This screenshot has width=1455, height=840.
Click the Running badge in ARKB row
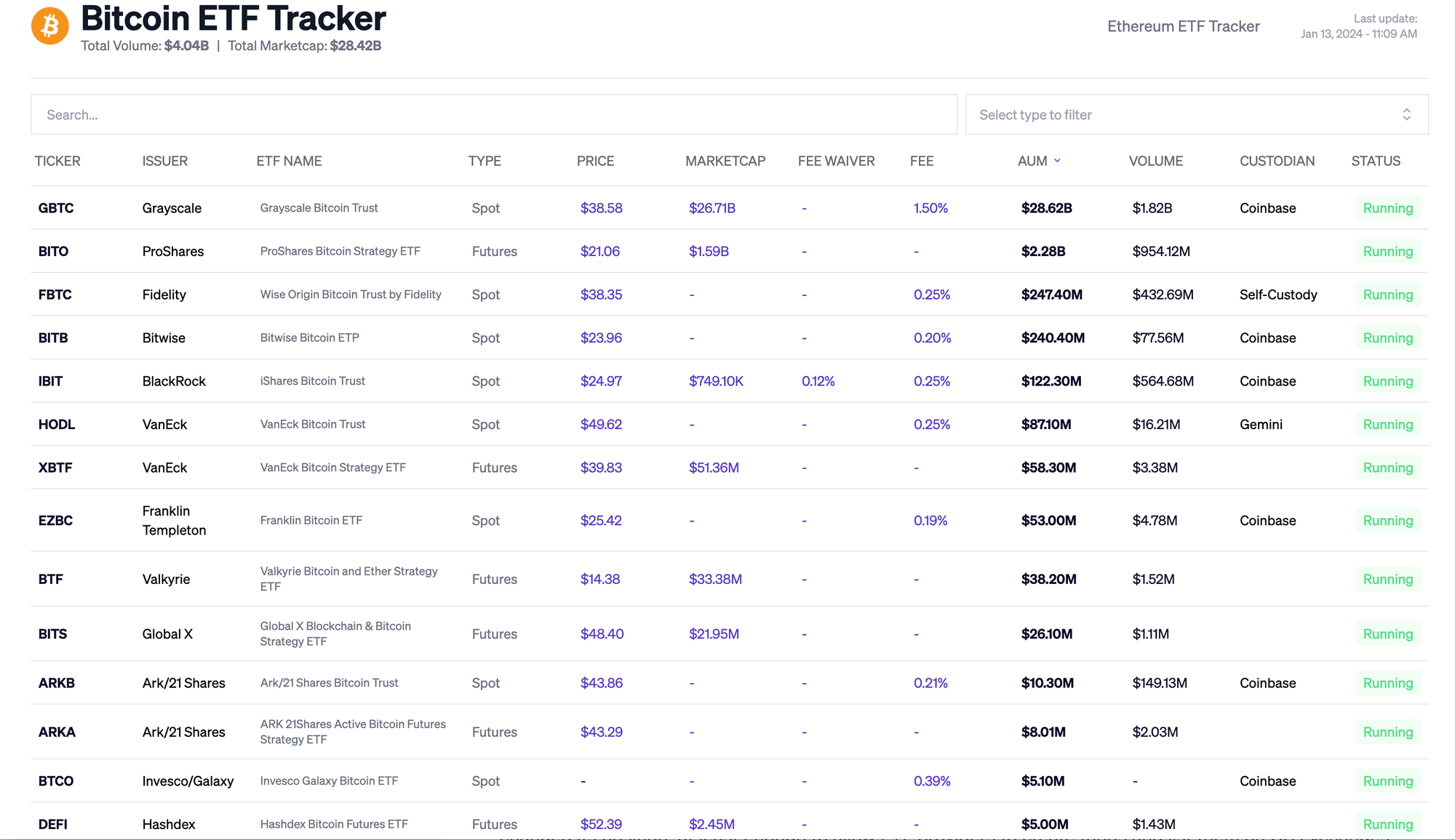click(1387, 683)
